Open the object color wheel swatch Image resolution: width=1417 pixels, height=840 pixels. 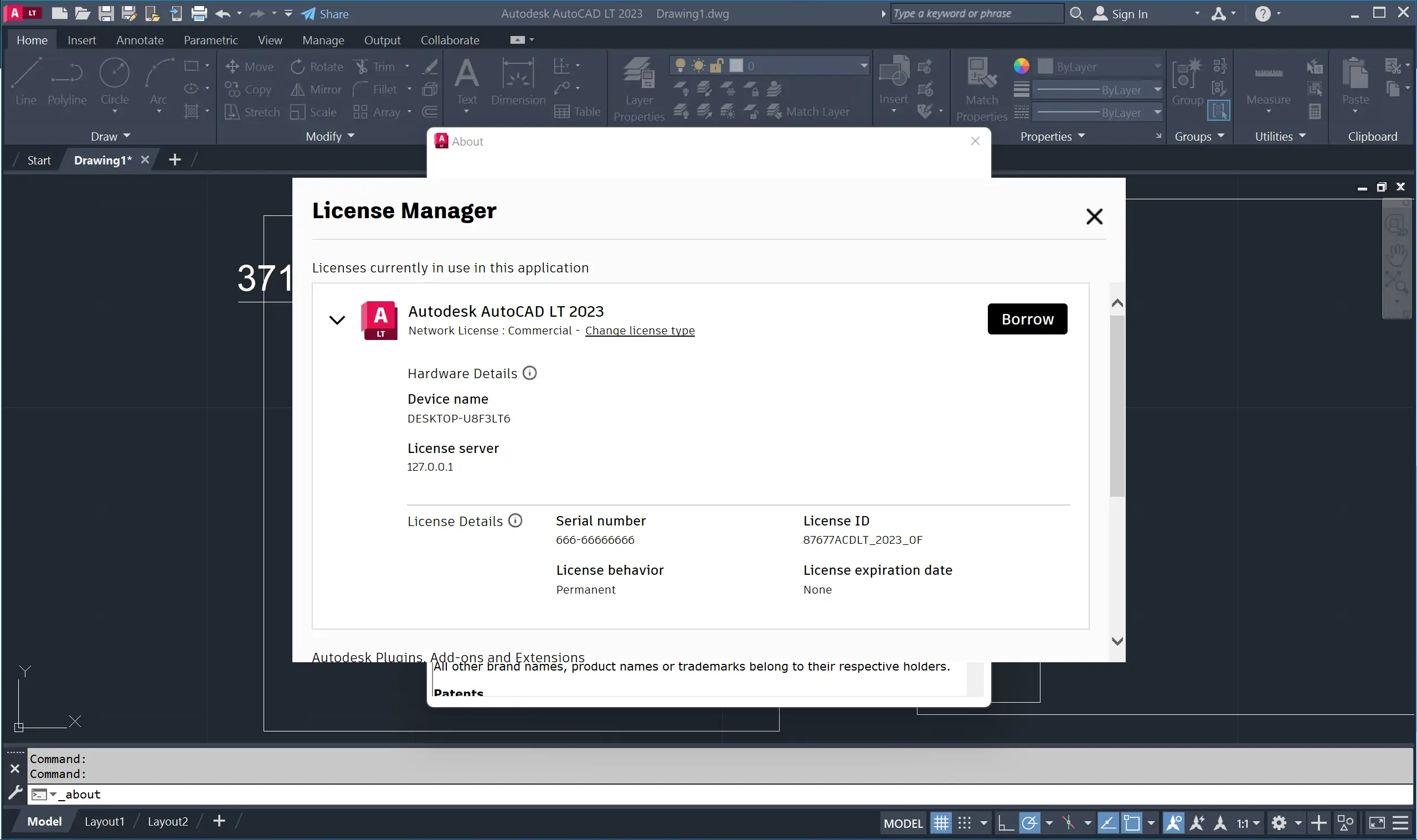1021,66
